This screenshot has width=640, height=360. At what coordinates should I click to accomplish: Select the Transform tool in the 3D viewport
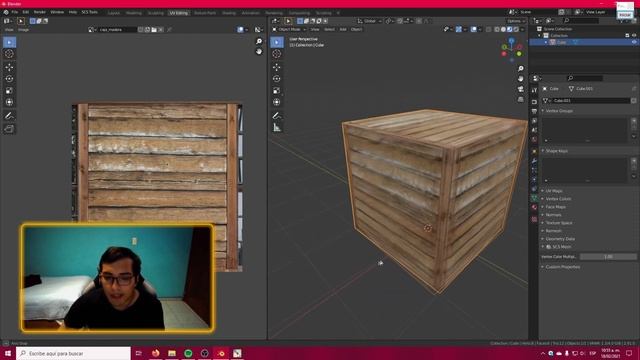pos(276,102)
